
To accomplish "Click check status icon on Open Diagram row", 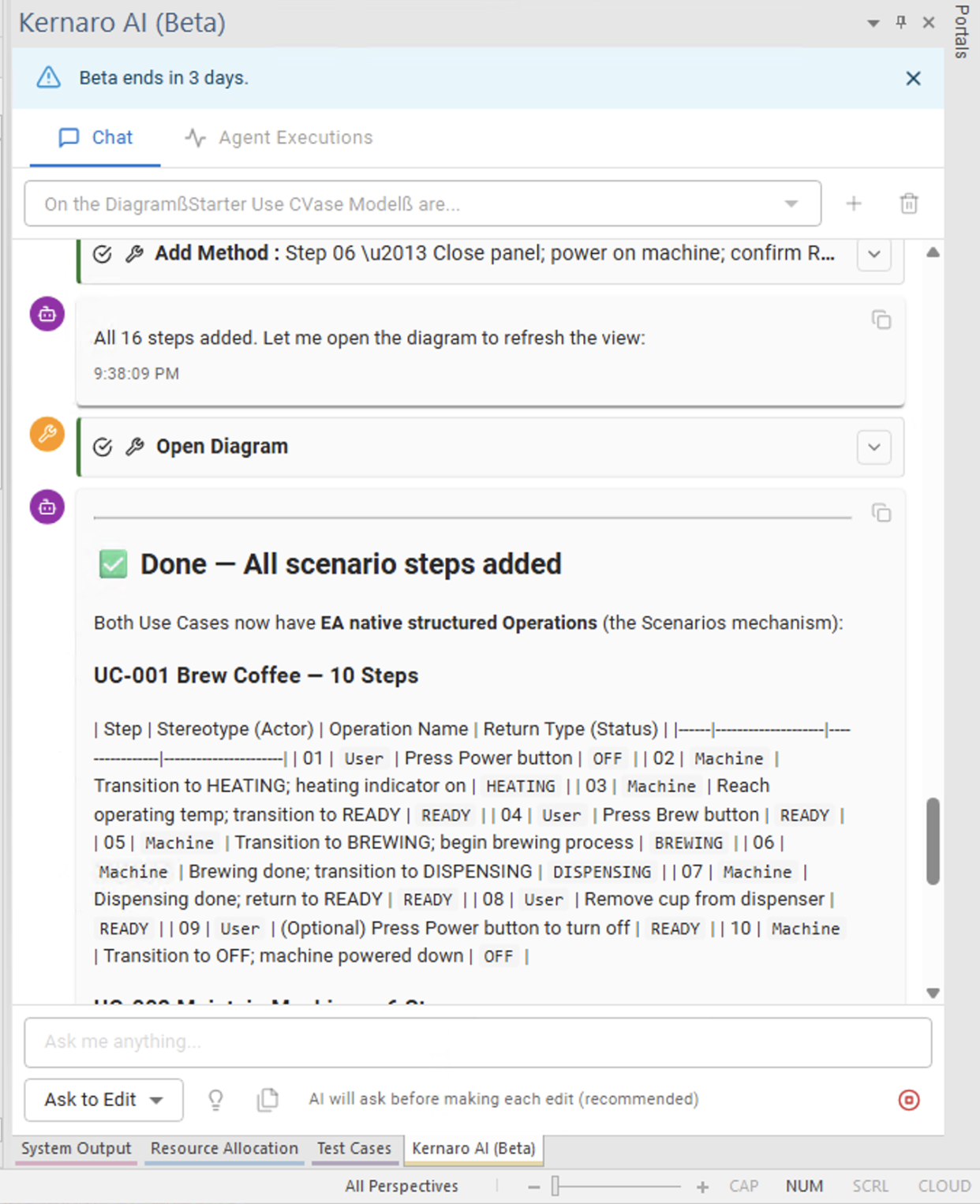I will tap(103, 447).
